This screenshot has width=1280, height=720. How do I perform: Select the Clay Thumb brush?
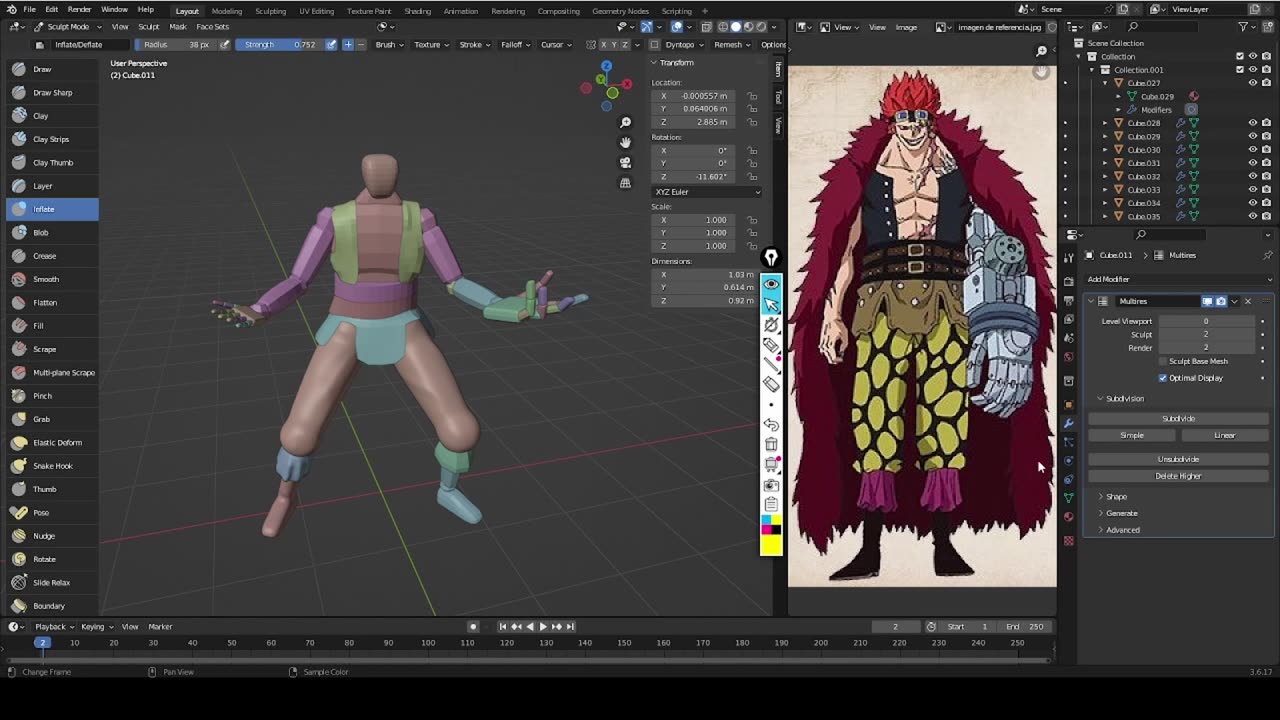pyautogui.click(x=52, y=162)
